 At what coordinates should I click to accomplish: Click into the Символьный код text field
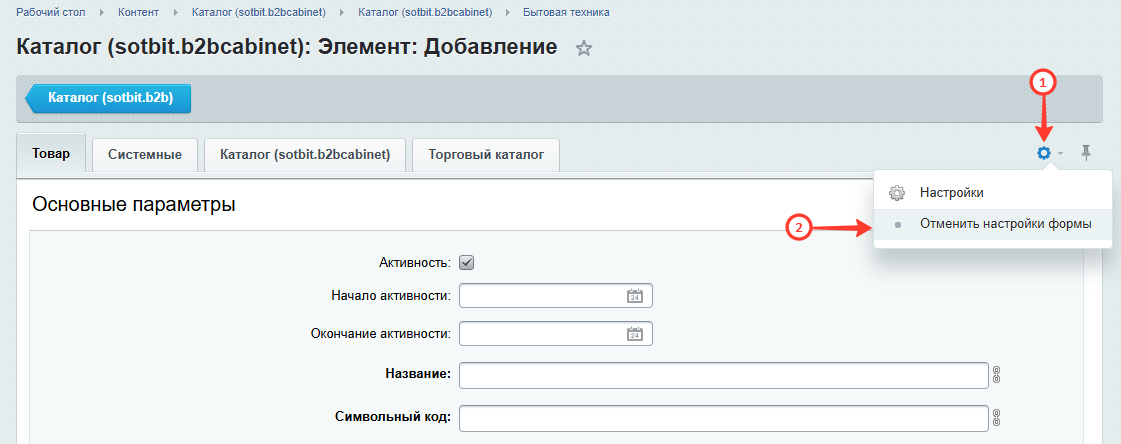[x=724, y=418]
